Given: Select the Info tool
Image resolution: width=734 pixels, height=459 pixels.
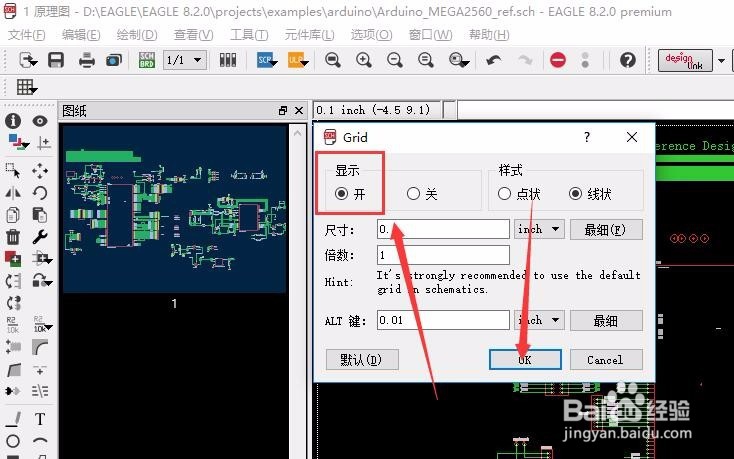Looking at the screenshot, I should click(13, 121).
